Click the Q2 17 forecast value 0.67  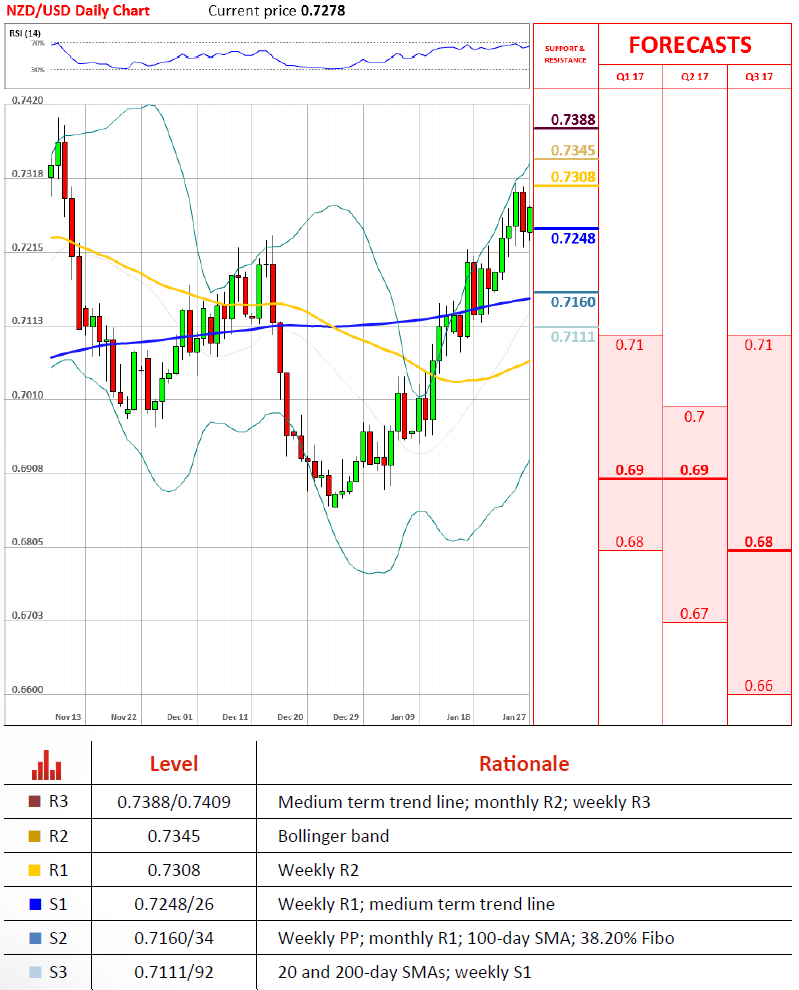point(694,614)
